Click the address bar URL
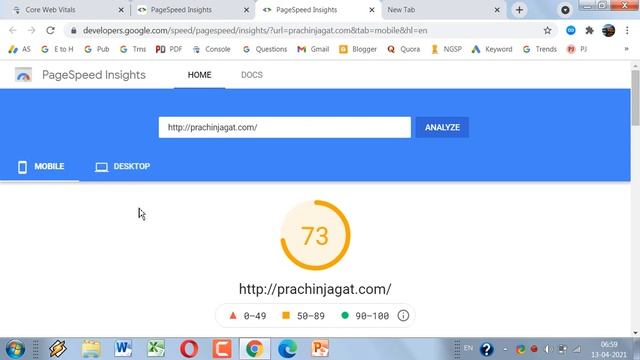 (255, 31)
